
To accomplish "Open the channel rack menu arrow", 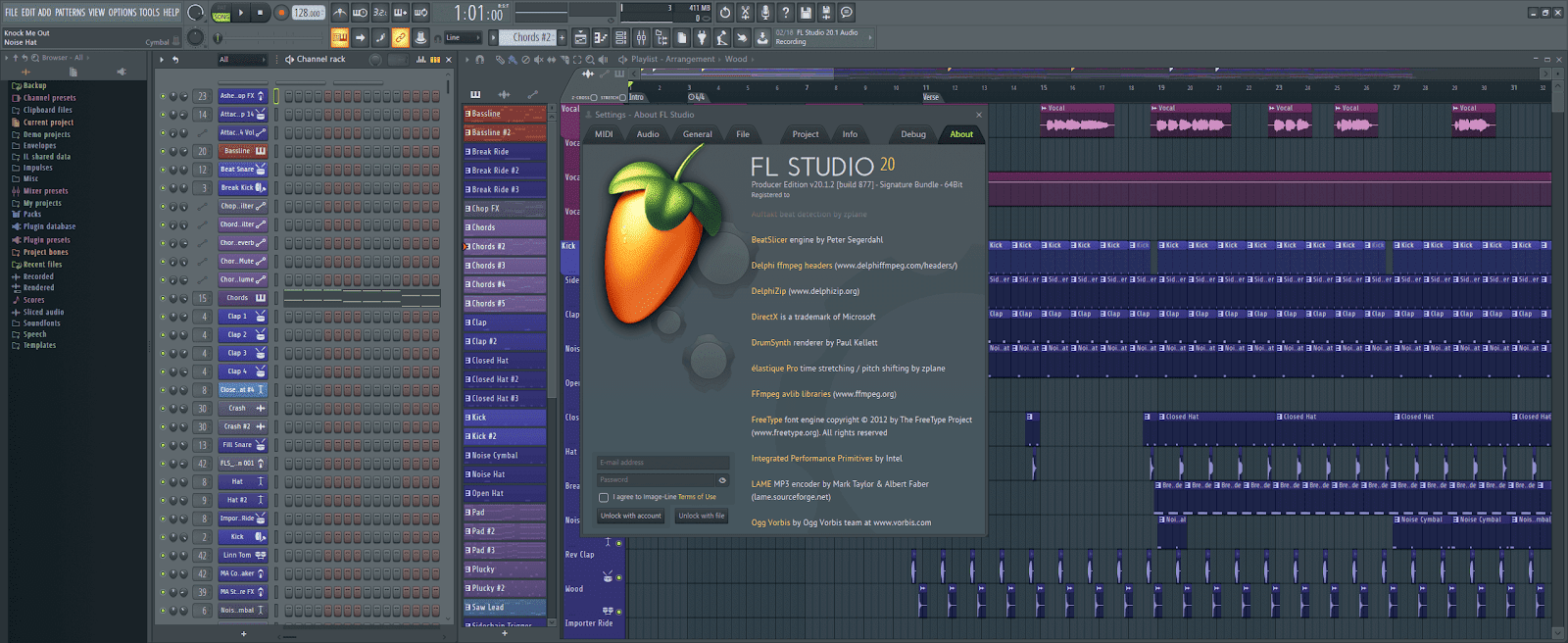I will tap(162, 60).
